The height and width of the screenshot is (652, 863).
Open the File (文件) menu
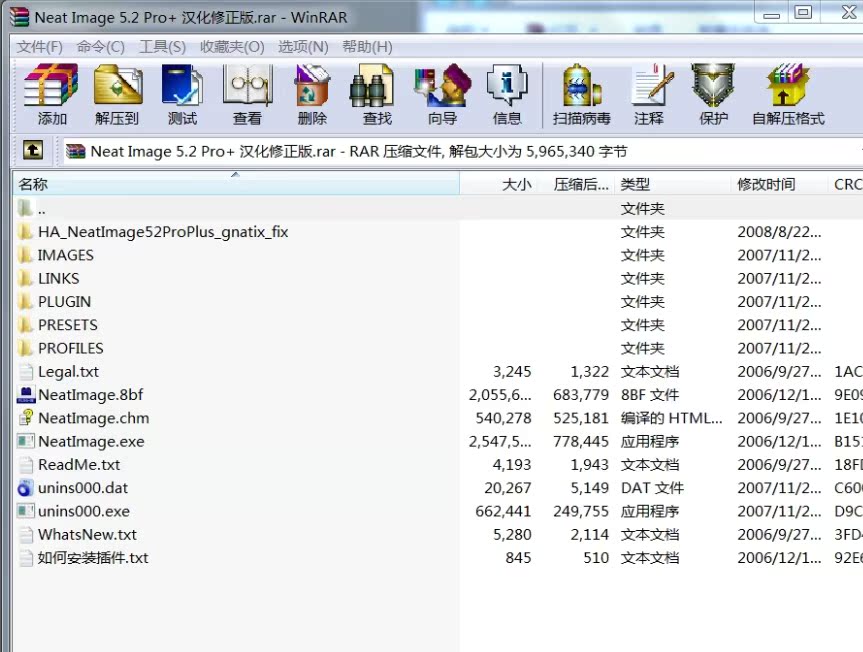[x=40, y=47]
